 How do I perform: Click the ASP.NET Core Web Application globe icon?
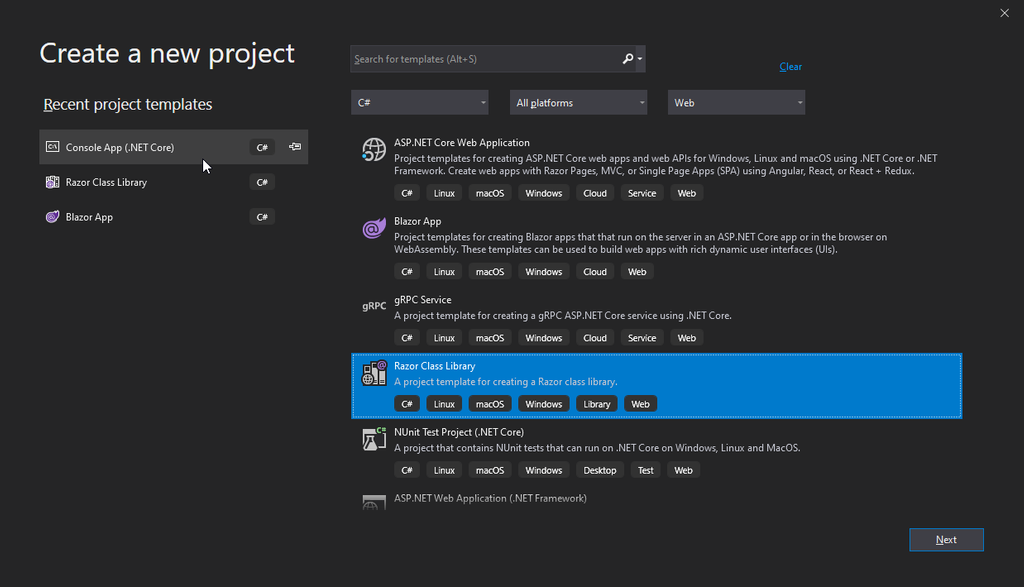[x=374, y=150]
